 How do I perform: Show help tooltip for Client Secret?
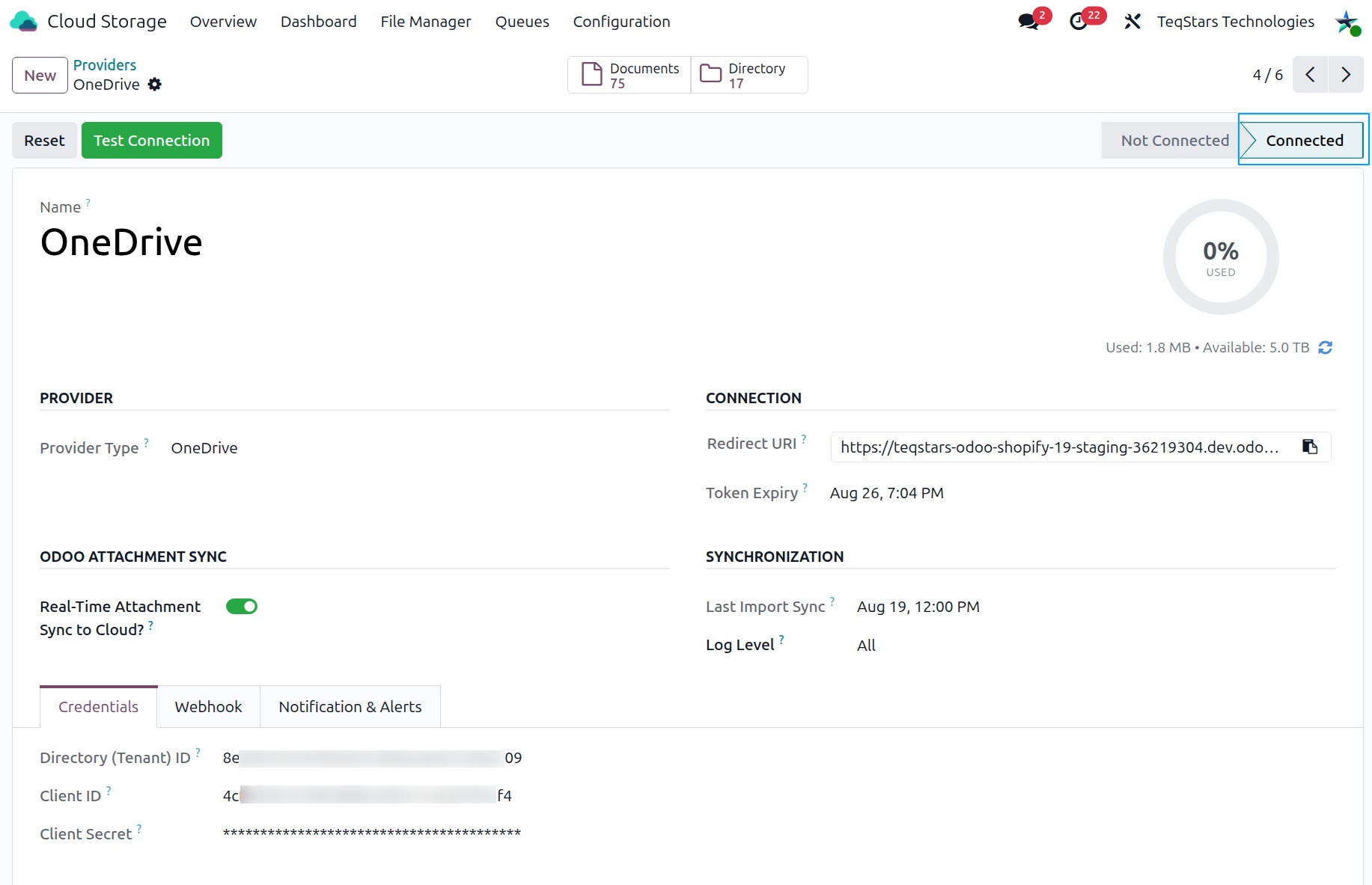(139, 829)
